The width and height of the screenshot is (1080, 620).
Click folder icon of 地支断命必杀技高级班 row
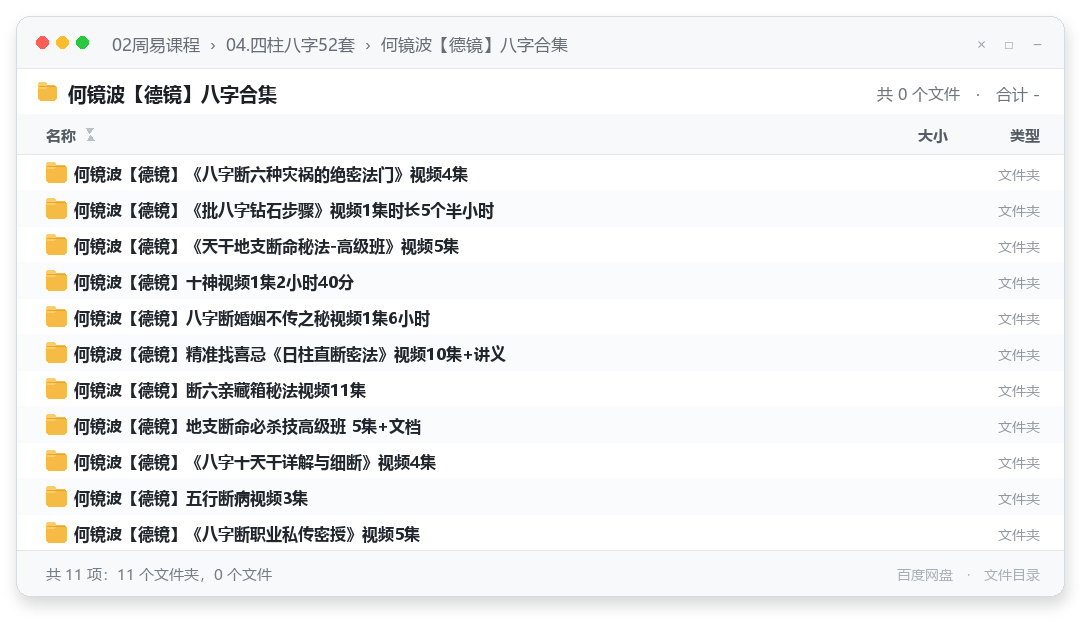click(x=56, y=426)
